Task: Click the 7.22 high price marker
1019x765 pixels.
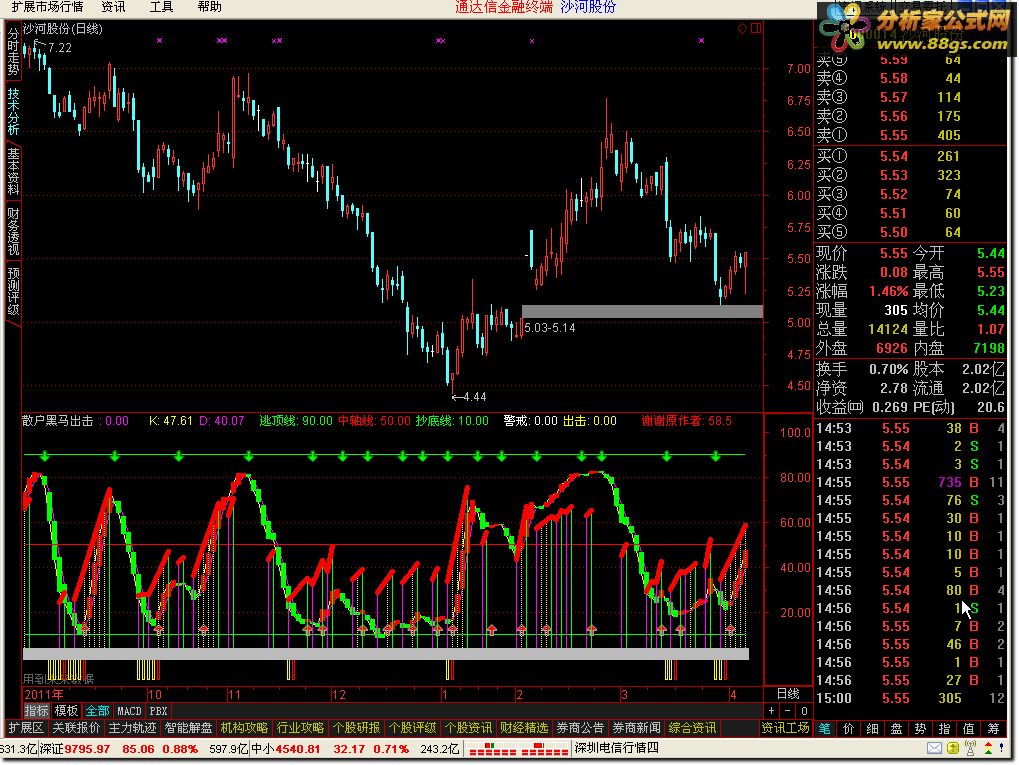Action: (x=60, y=47)
